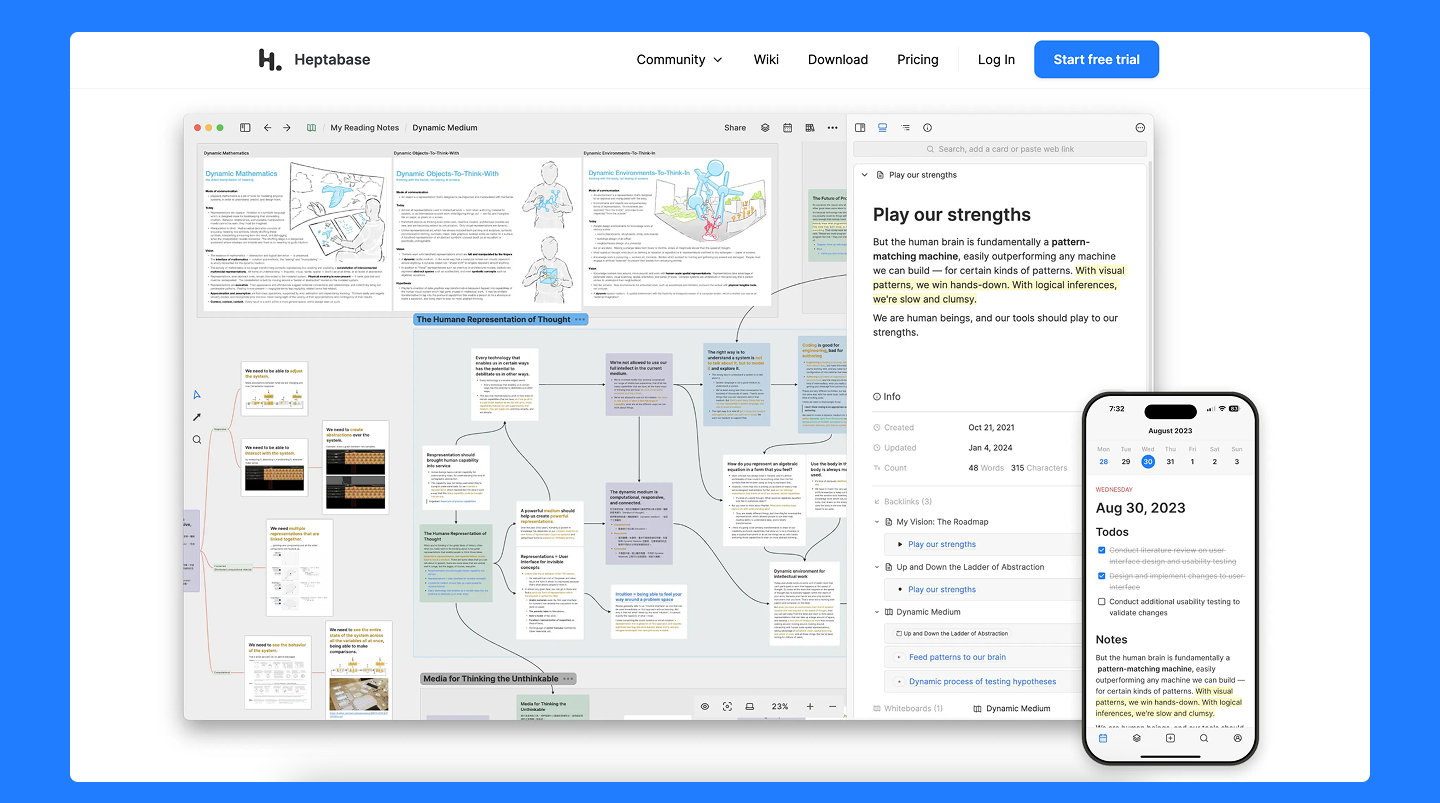1440x803 pixels.
Task: Tap the profile icon in phone bottom bar
Action: pyautogui.click(x=1237, y=738)
